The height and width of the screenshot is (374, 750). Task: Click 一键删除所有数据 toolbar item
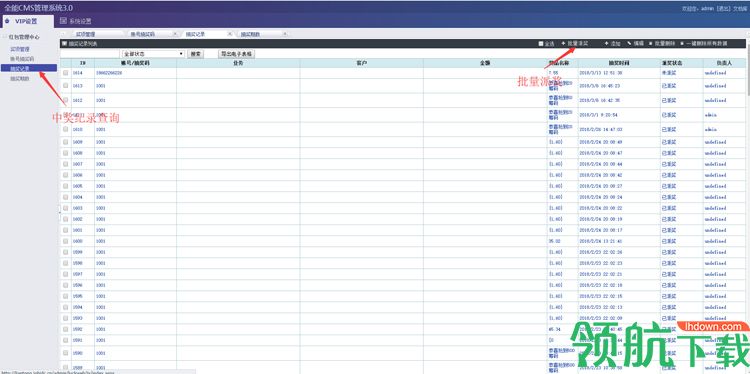point(704,44)
